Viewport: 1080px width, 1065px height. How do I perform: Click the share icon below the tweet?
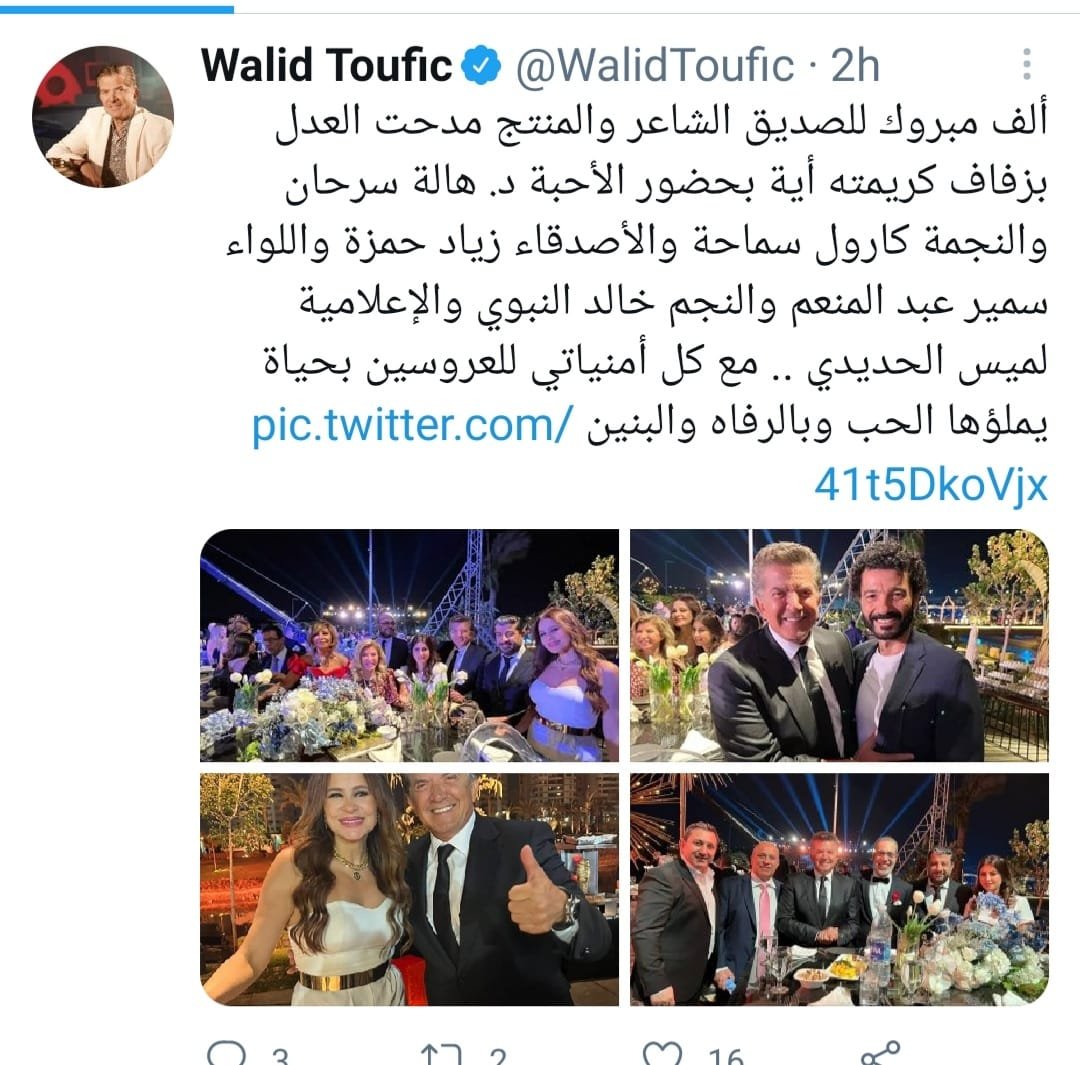tap(880, 1052)
